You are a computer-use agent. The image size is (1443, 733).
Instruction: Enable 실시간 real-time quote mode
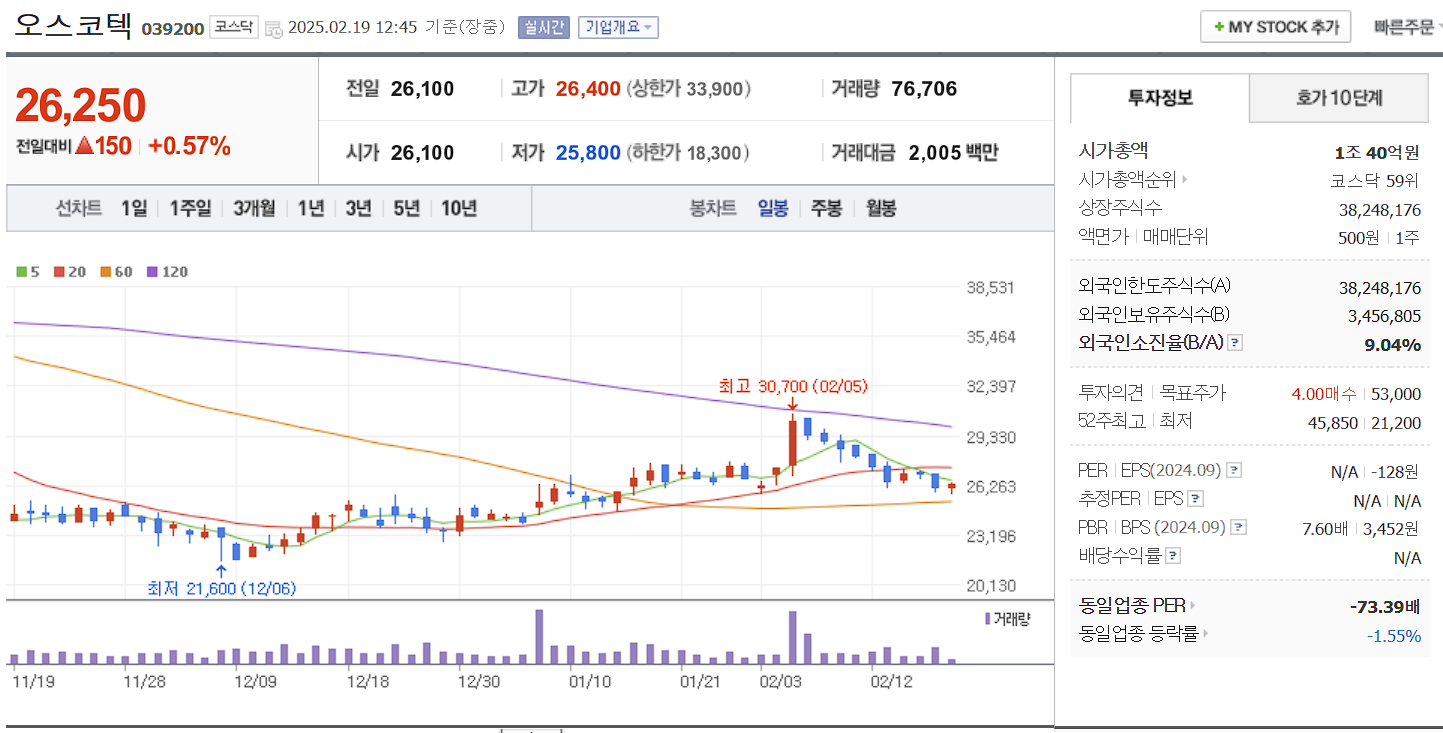[x=544, y=27]
